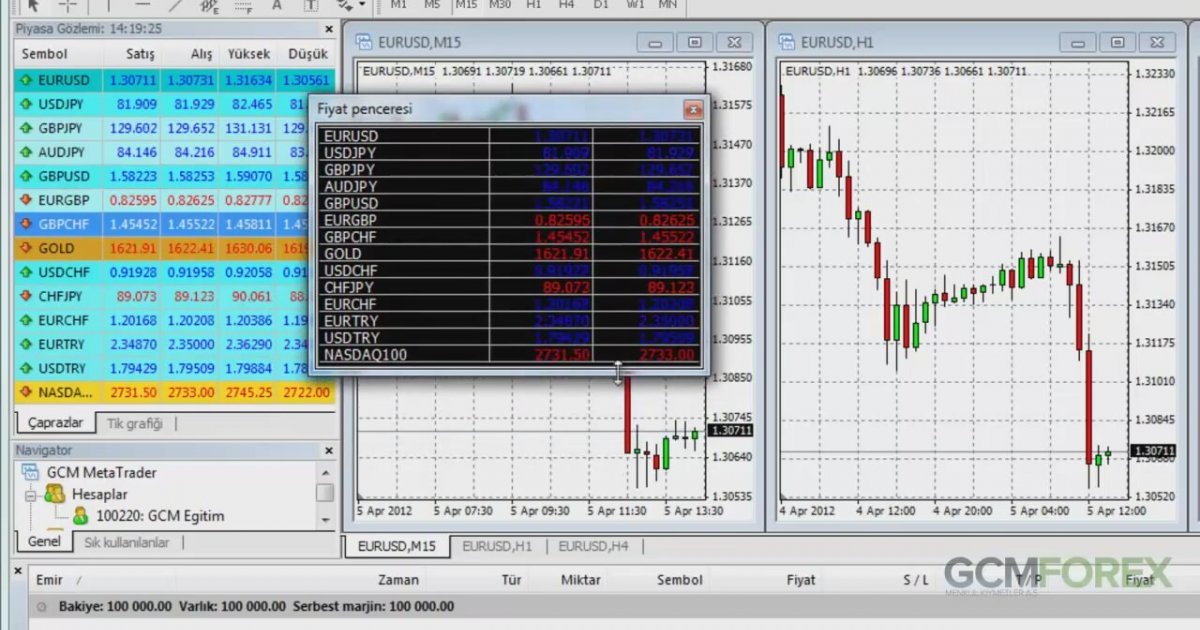This screenshot has width=1200, height=630.
Task: Click the Satış column header
Action: click(141, 54)
